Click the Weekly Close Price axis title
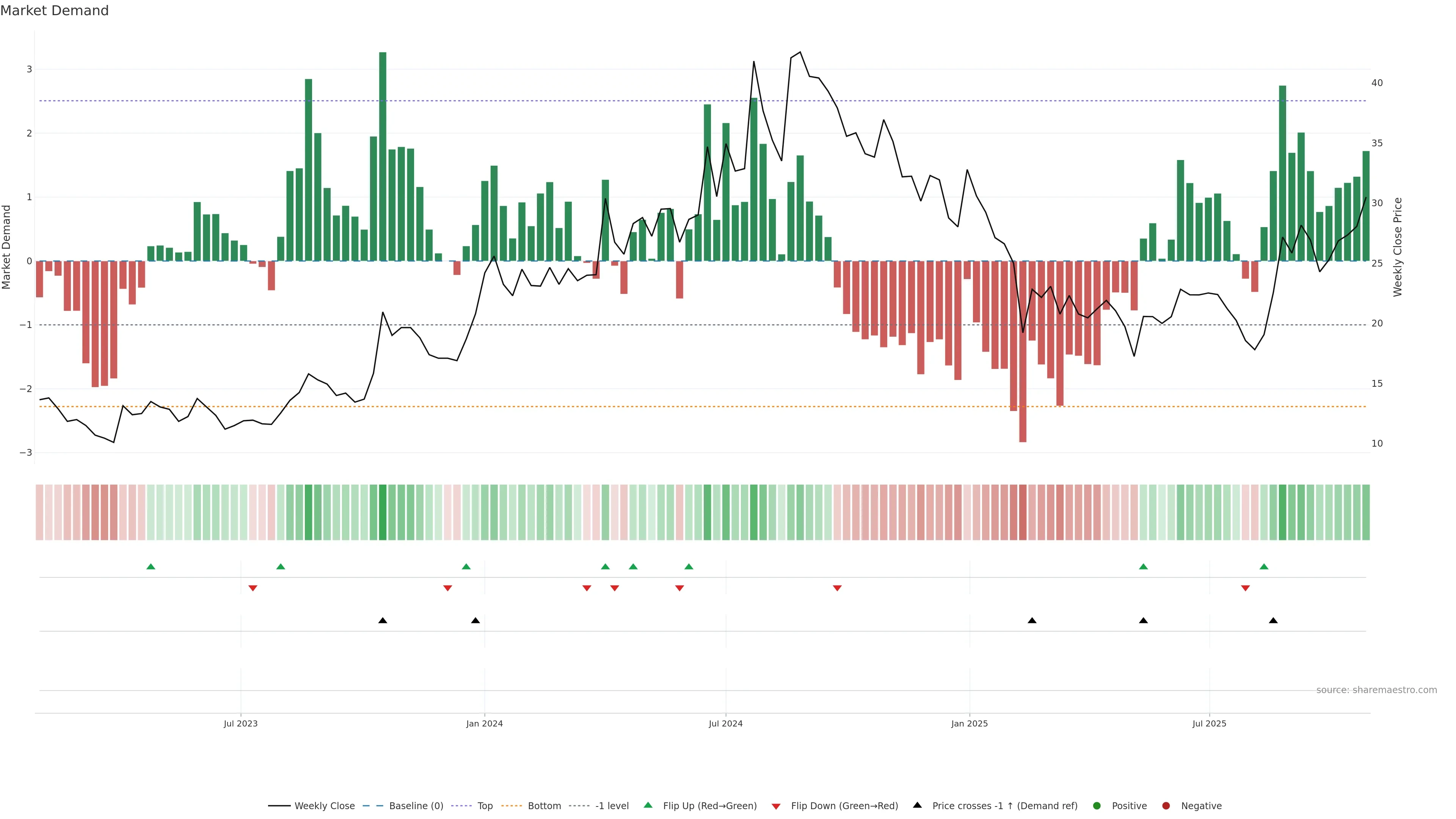This screenshot has width=1456, height=819. (x=1398, y=247)
